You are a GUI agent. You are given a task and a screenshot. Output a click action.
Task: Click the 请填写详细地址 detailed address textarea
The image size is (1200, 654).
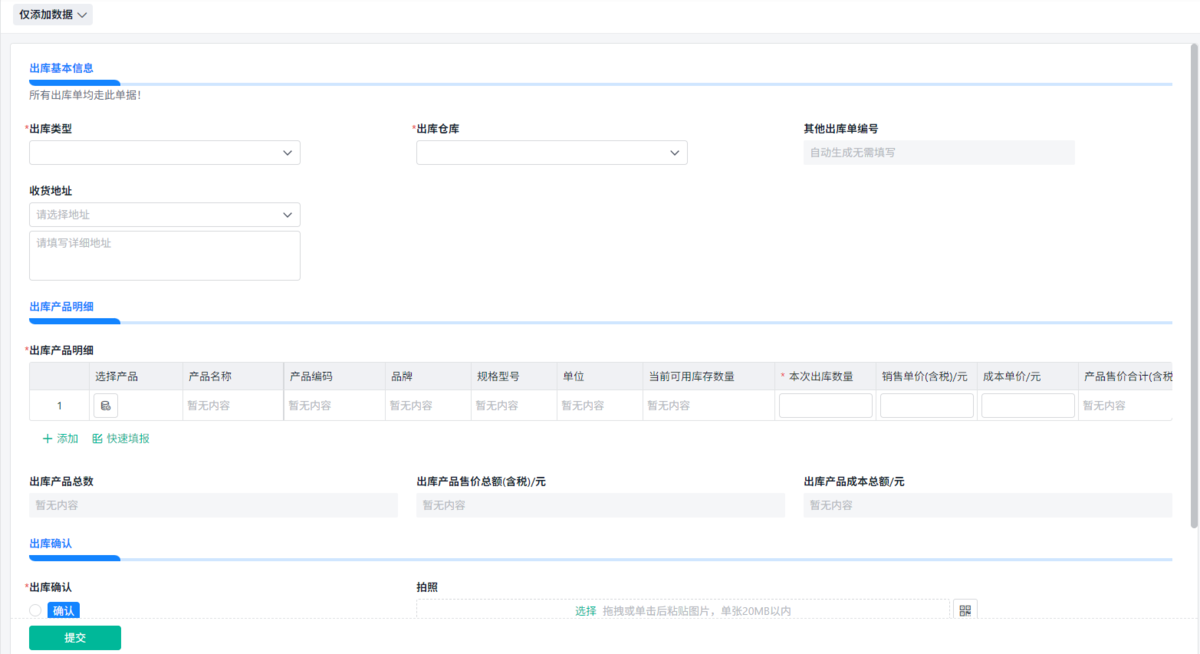pos(165,256)
